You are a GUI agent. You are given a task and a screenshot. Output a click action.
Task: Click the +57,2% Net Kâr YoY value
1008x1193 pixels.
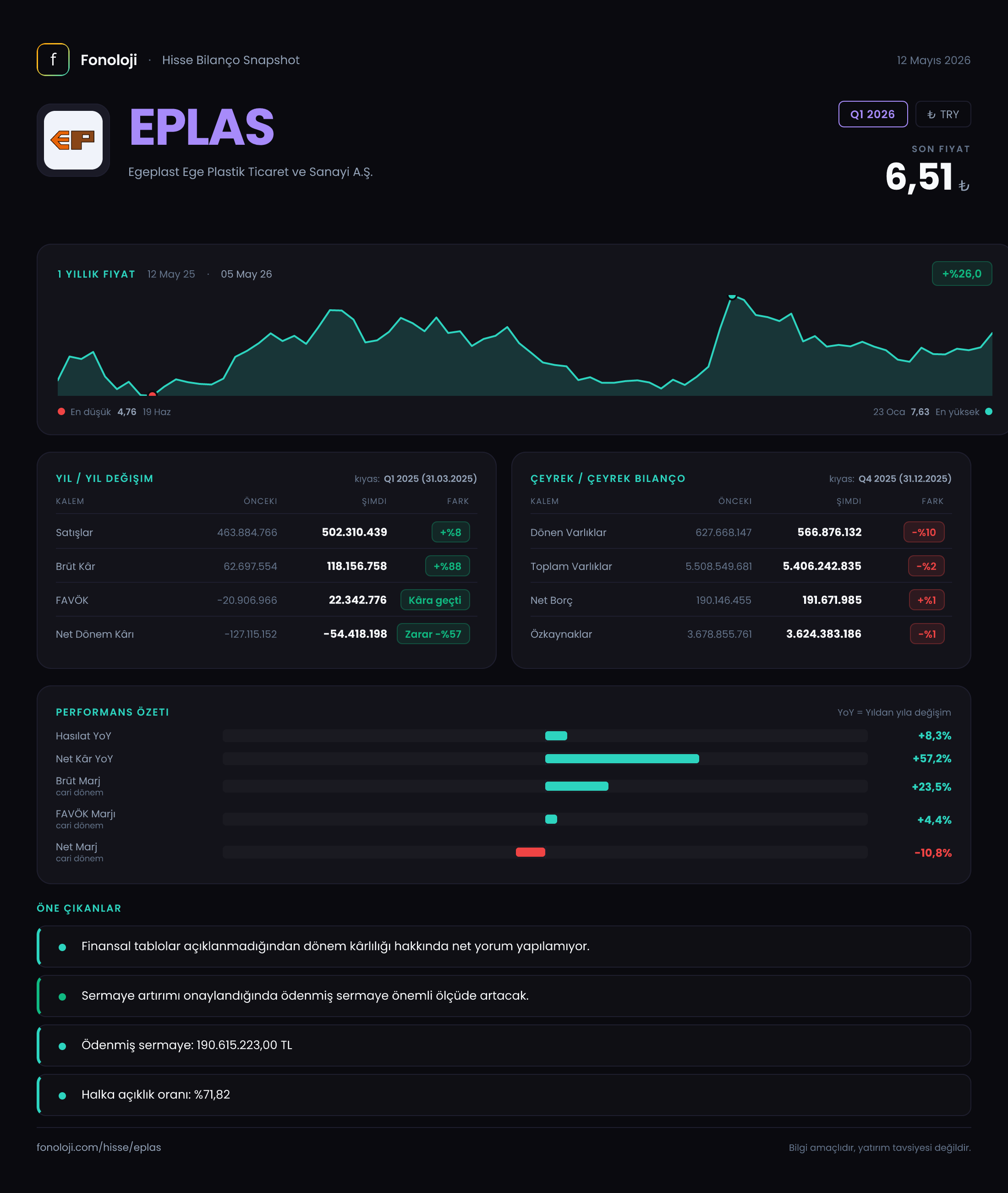pyautogui.click(x=932, y=758)
